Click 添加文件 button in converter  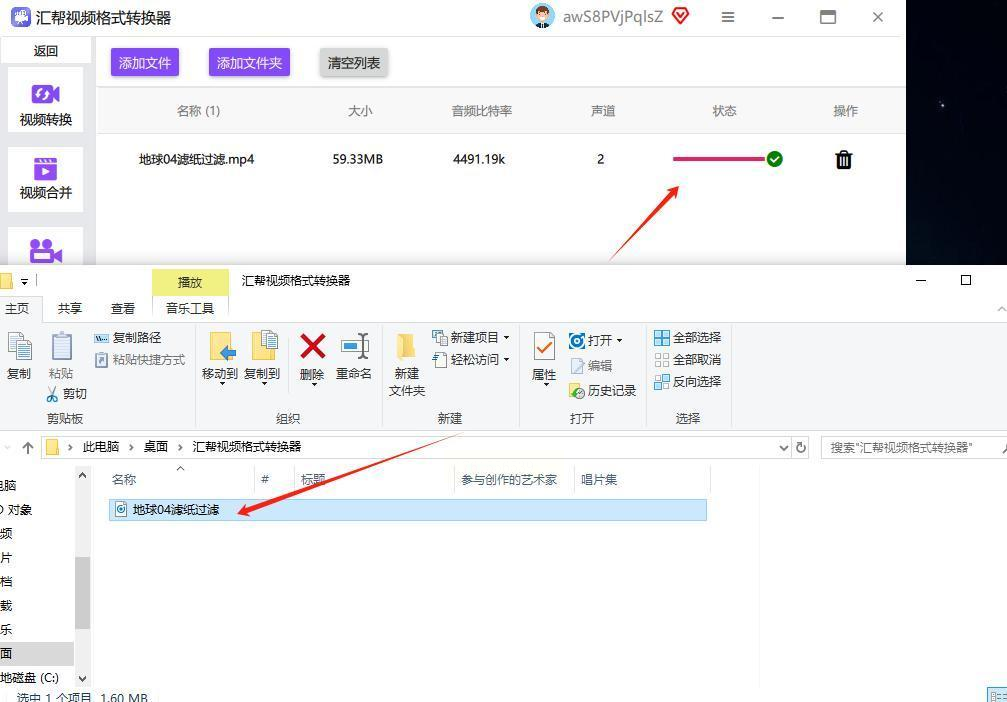tap(144, 62)
